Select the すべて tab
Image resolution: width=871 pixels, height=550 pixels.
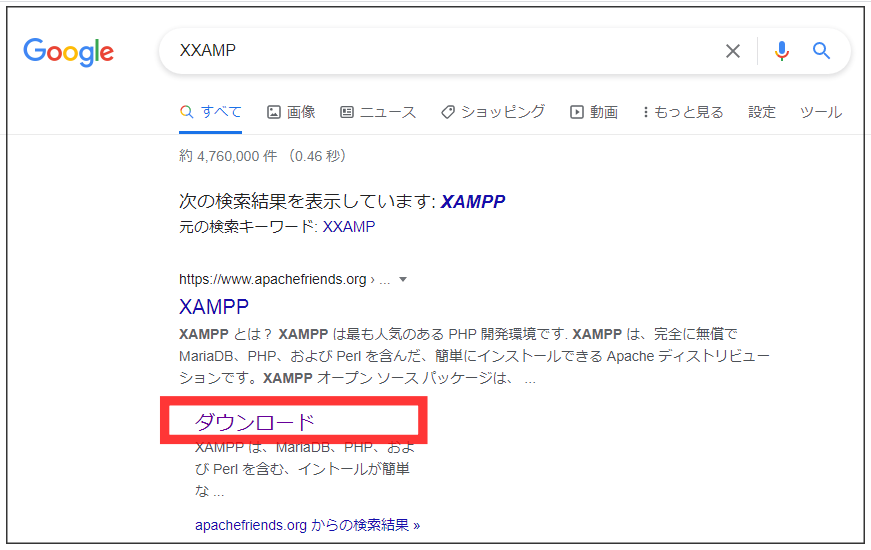click(x=211, y=112)
